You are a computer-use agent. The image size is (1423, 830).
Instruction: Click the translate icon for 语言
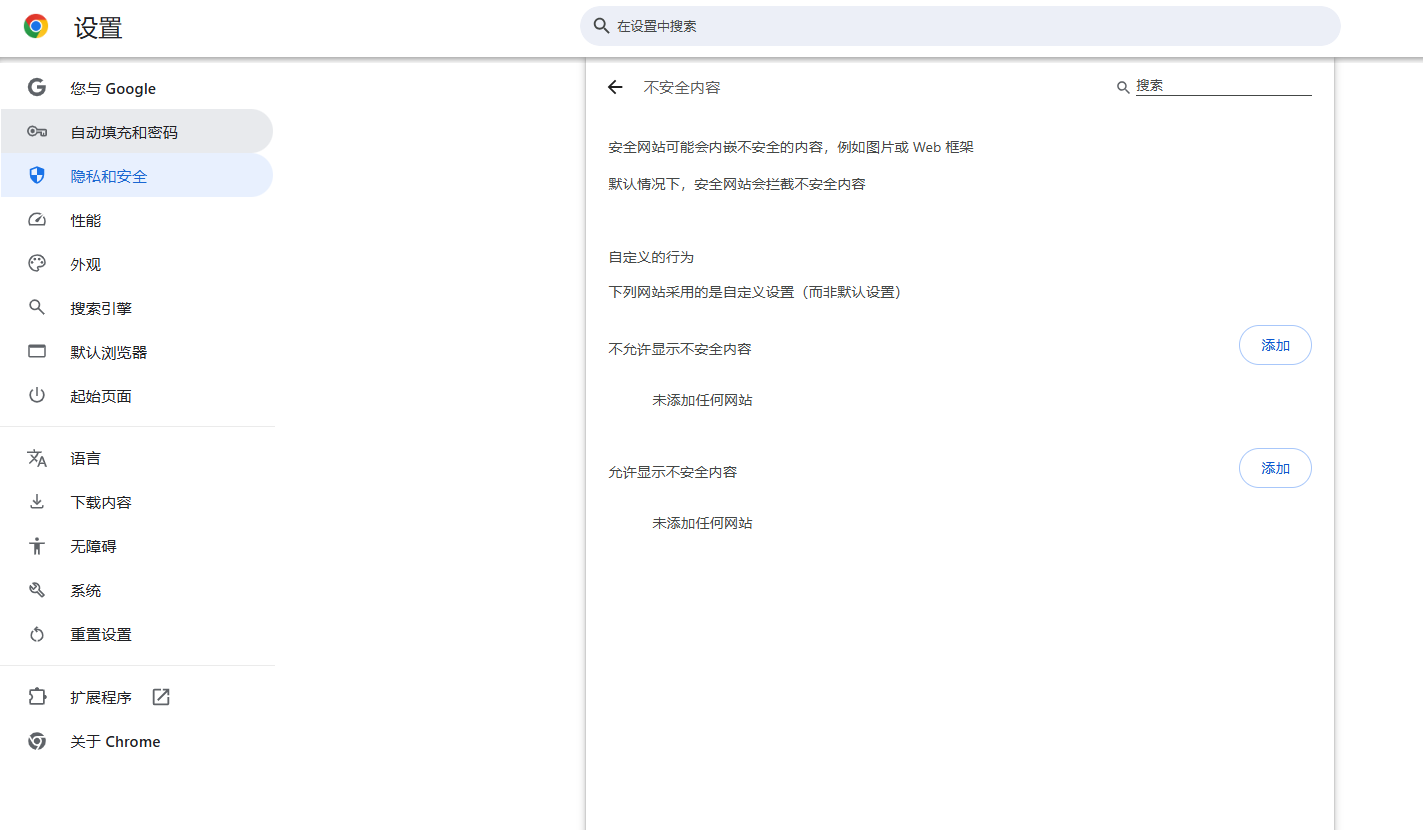(37, 458)
